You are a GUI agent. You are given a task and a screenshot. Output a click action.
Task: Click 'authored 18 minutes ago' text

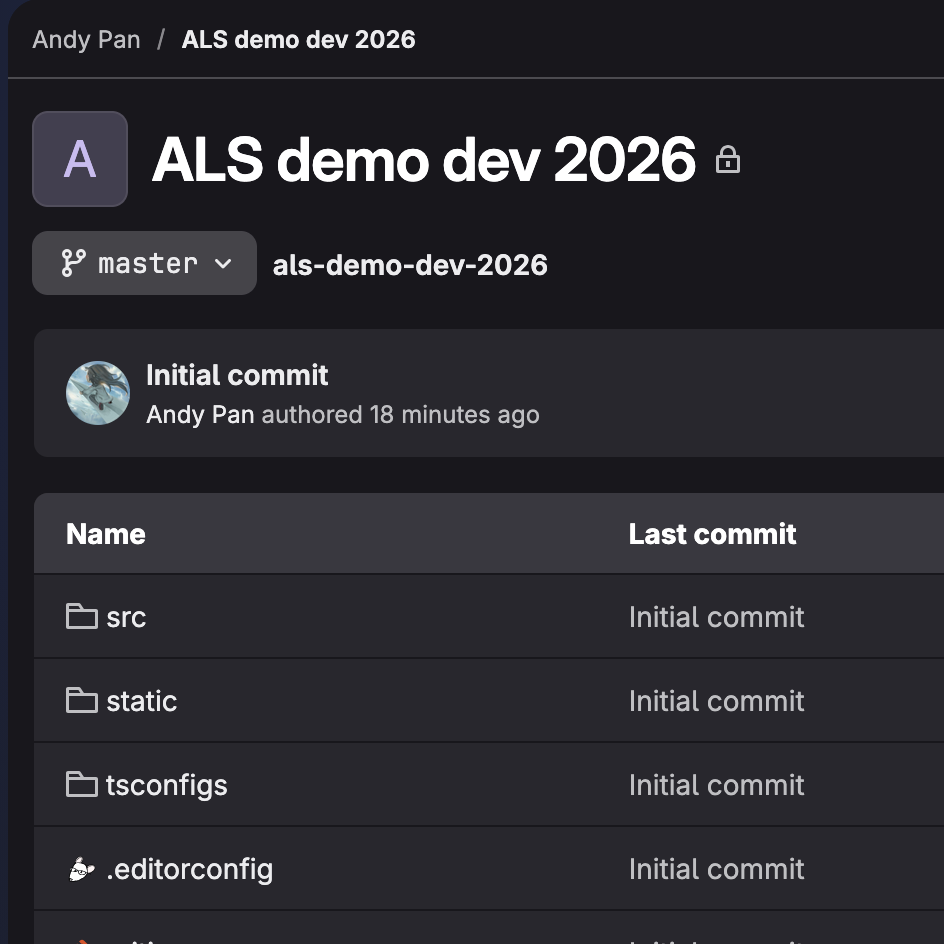pos(400,415)
